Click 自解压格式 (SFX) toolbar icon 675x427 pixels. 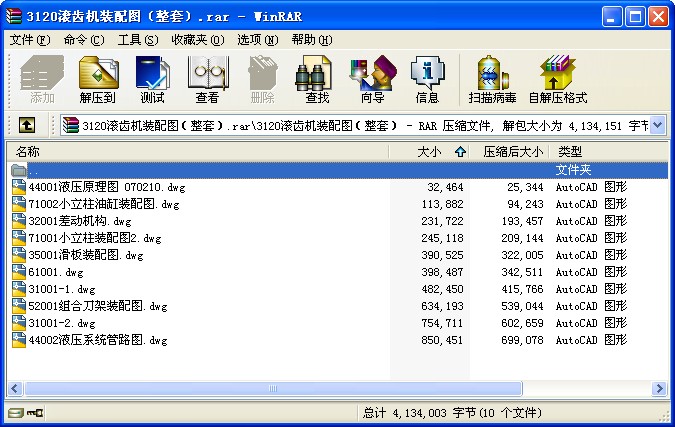[558, 80]
